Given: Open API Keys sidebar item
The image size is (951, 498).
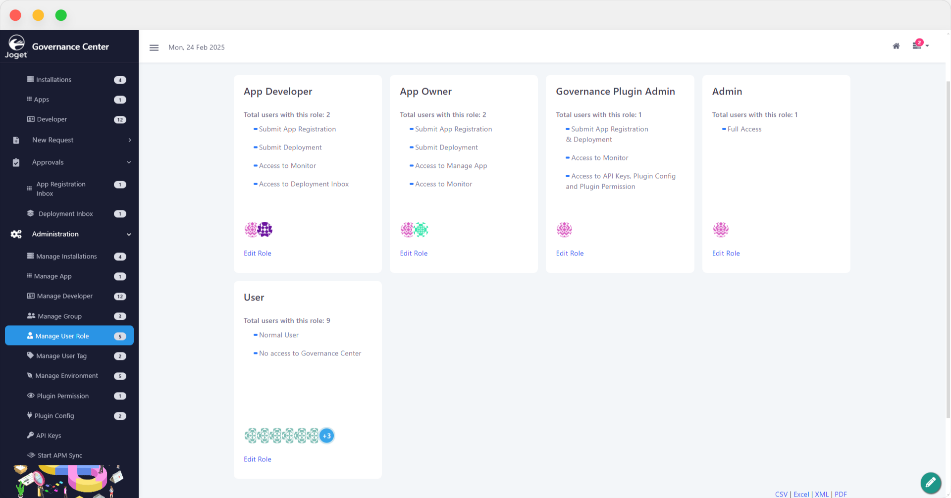Looking at the screenshot, I should [49, 436].
